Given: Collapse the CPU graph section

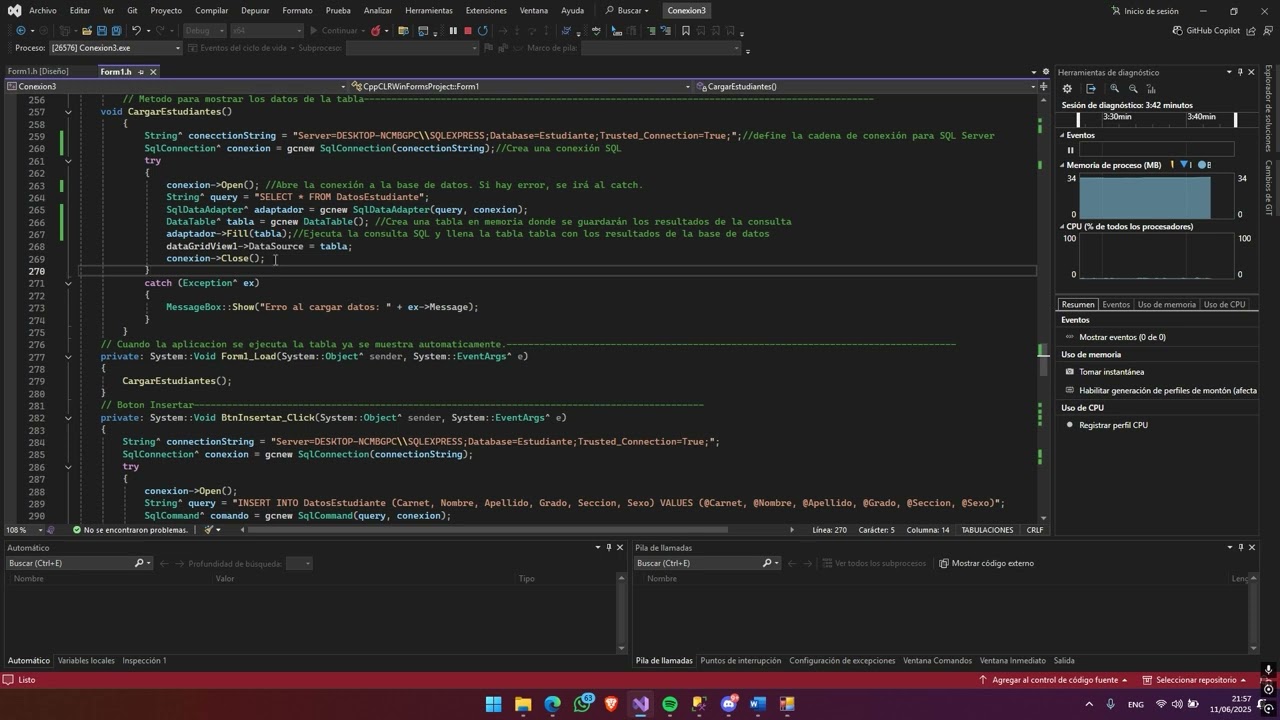Looking at the screenshot, I should [1062, 227].
